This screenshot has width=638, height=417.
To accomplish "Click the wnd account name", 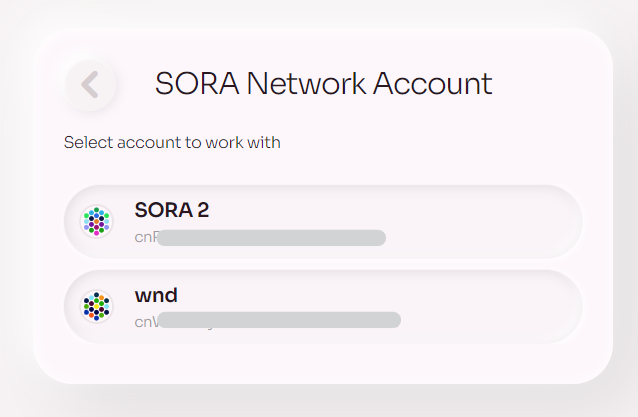I will [156, 295].
